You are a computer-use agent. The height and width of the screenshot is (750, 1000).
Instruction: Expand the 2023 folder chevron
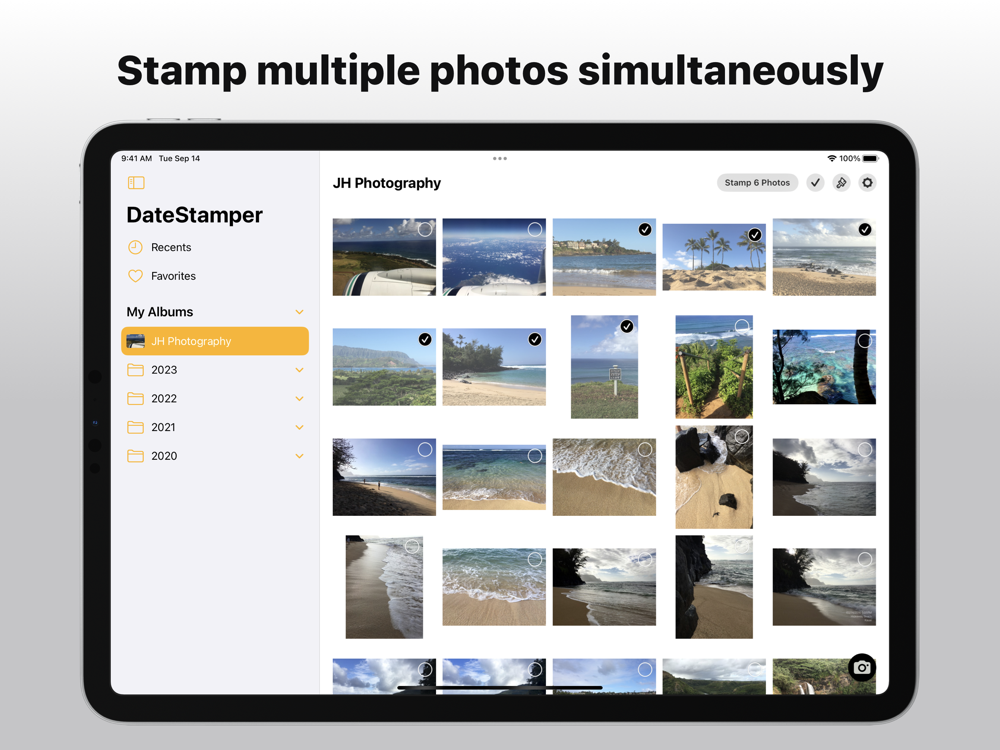click(x=299, y=370)
